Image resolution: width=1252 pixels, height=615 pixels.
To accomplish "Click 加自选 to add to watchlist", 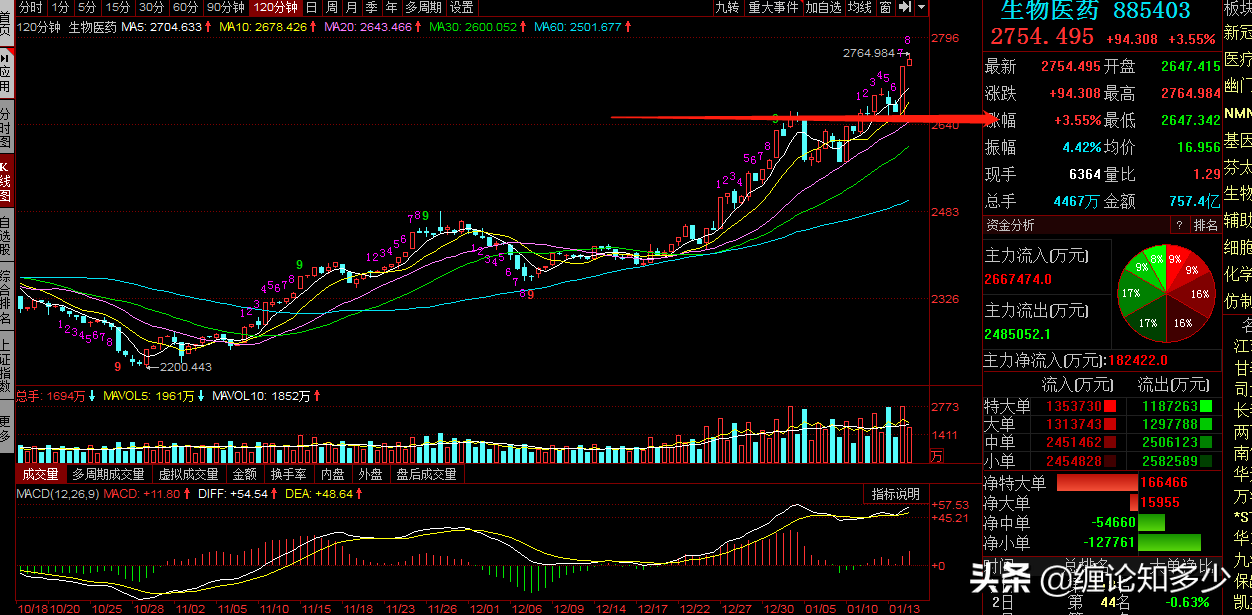I will tap(823, 7).
